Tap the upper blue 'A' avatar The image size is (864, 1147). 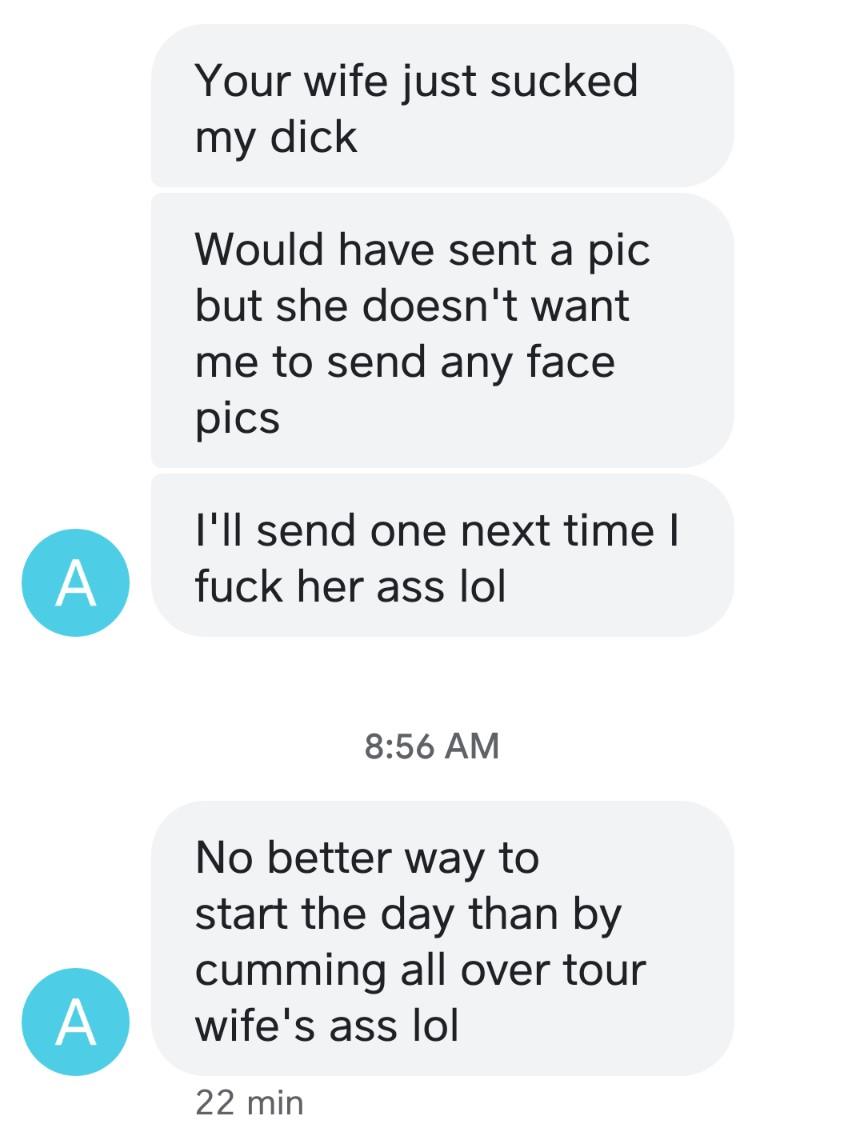pos(75,583)
